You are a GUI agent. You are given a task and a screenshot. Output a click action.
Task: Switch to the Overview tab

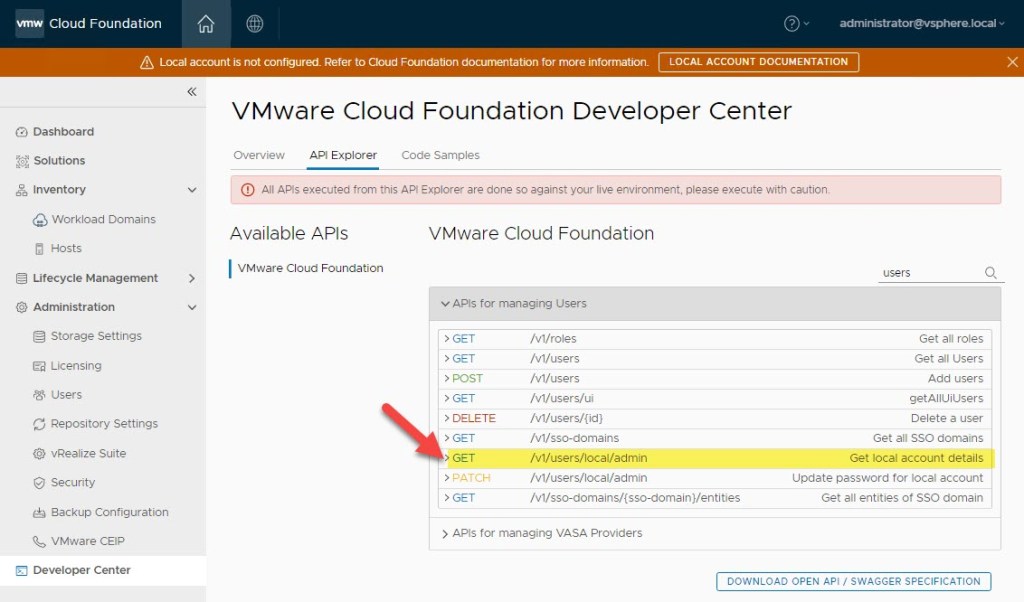click(259, 156)
